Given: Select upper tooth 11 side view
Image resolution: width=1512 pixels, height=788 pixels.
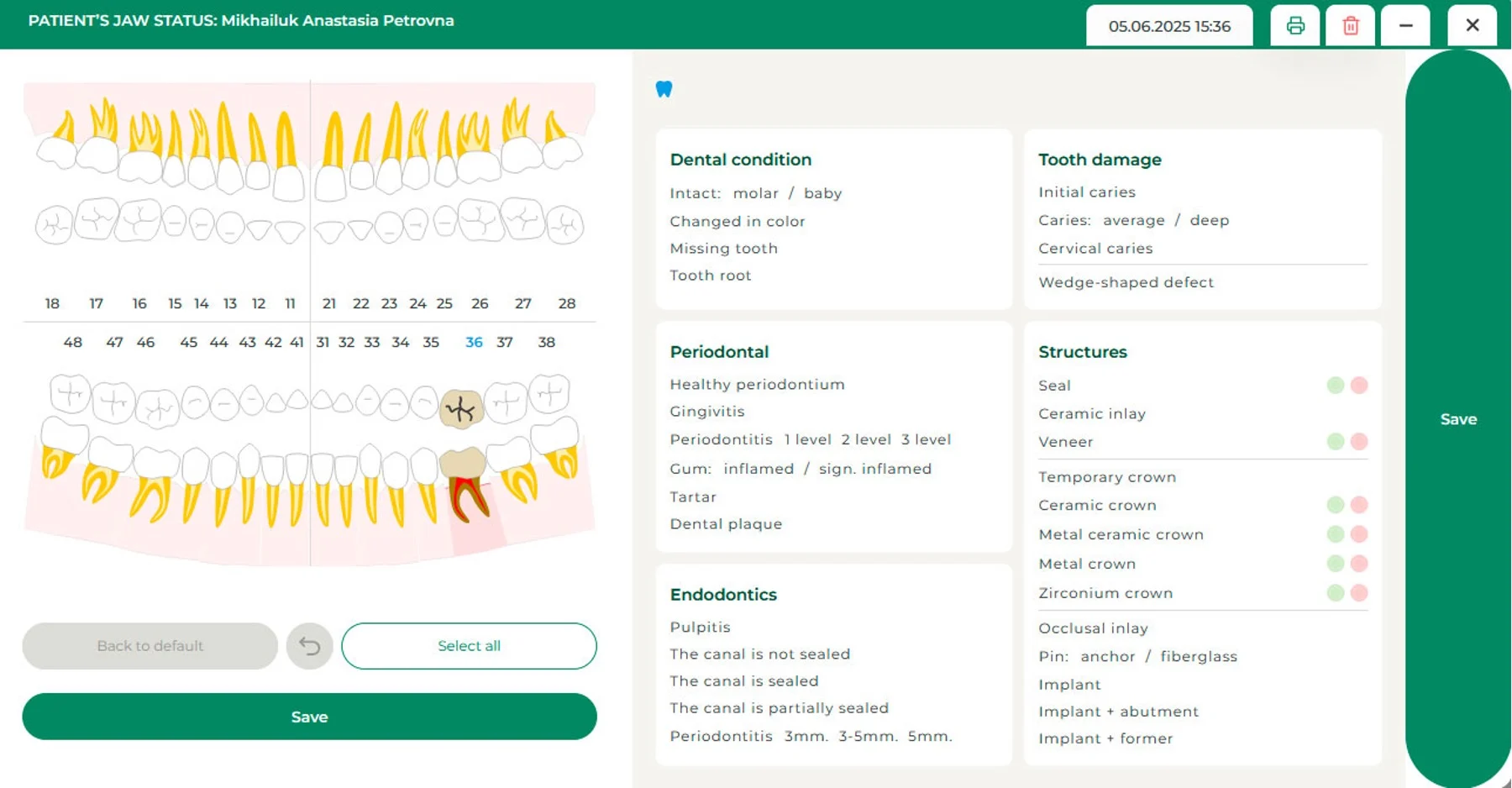Looking at the screenshot, I should tap(288, 156).
